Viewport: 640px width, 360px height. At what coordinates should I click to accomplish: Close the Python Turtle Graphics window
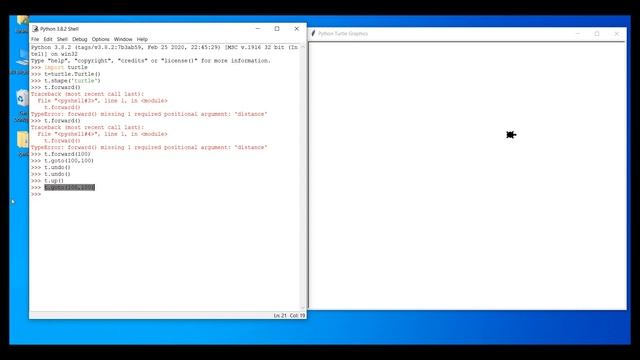point(616,33)
